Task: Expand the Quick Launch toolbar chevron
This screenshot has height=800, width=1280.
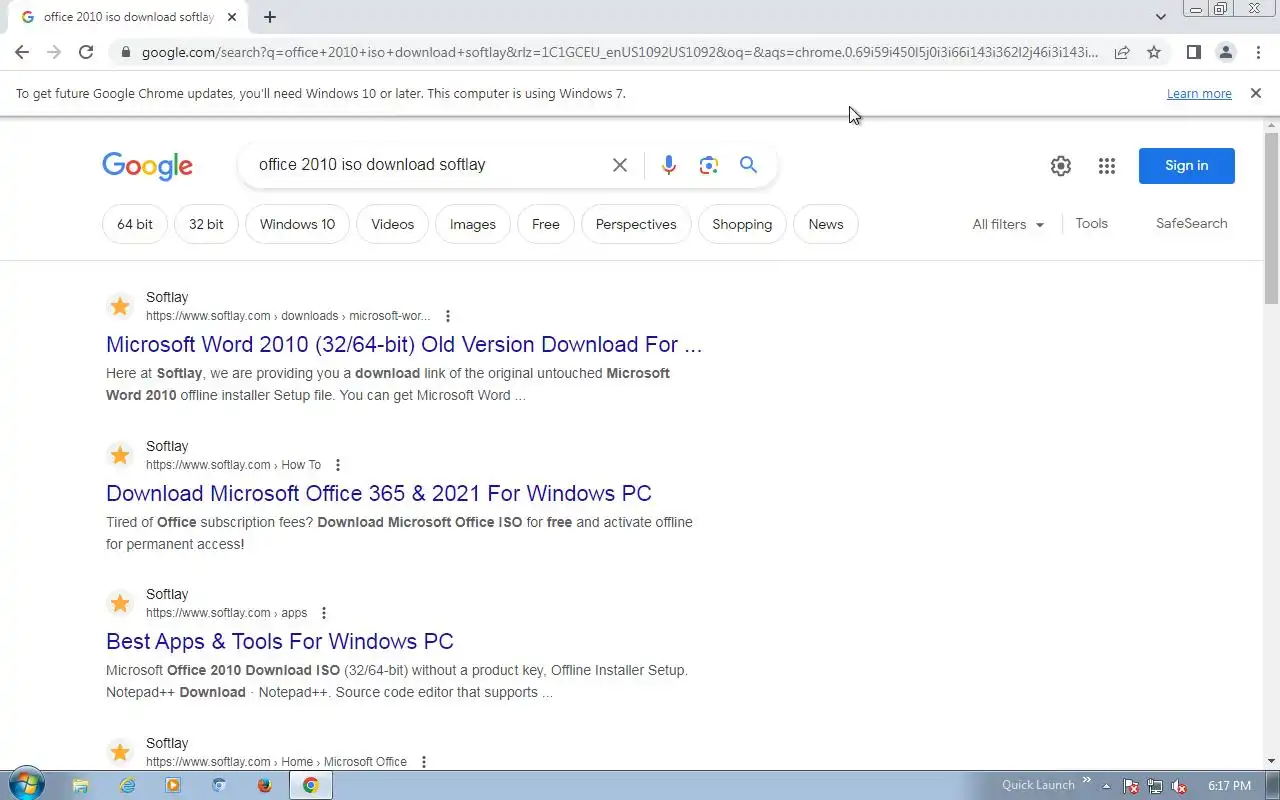Action: tap(1086, 781)
